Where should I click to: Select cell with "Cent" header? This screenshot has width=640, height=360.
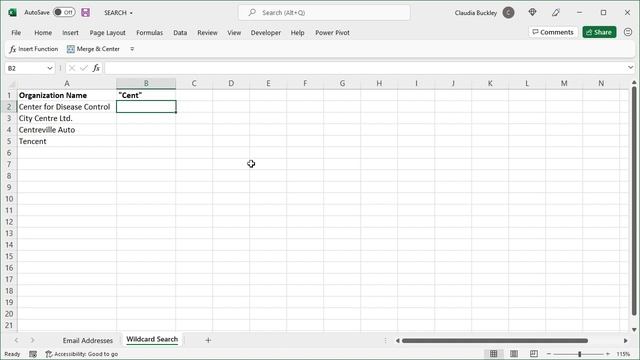[146, 96]
